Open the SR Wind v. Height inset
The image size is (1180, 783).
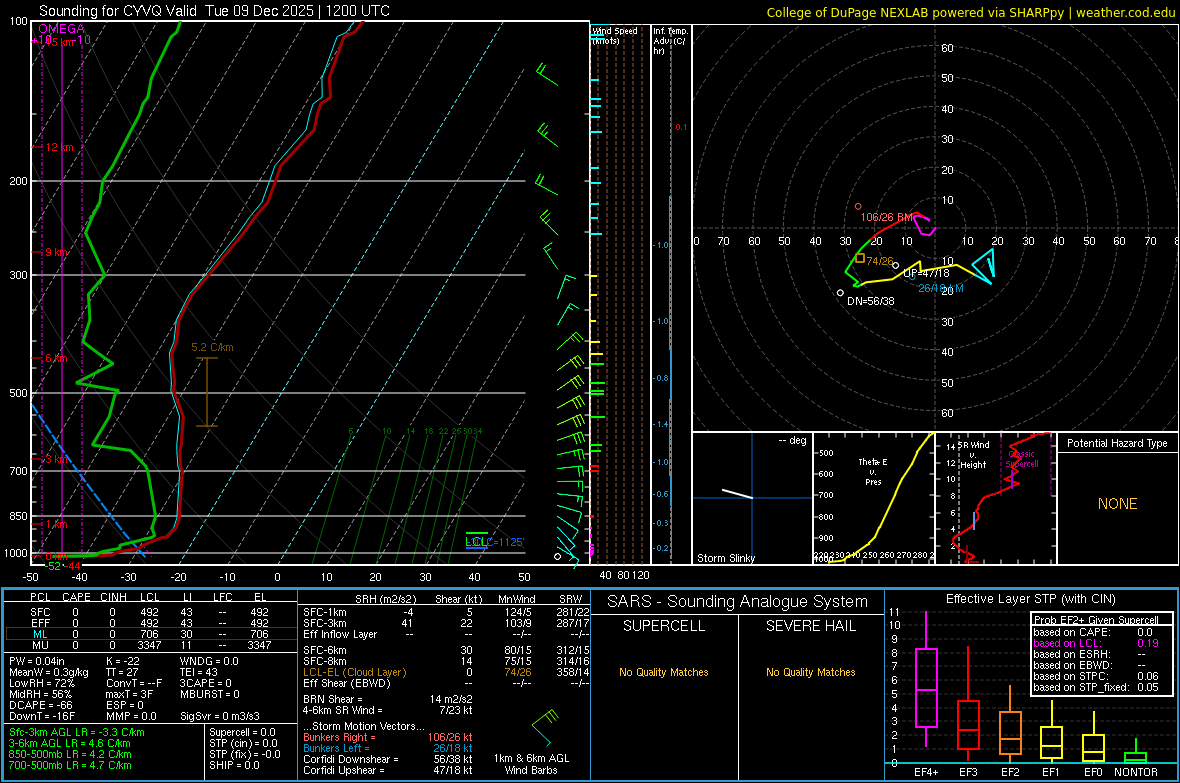point(996,498)
